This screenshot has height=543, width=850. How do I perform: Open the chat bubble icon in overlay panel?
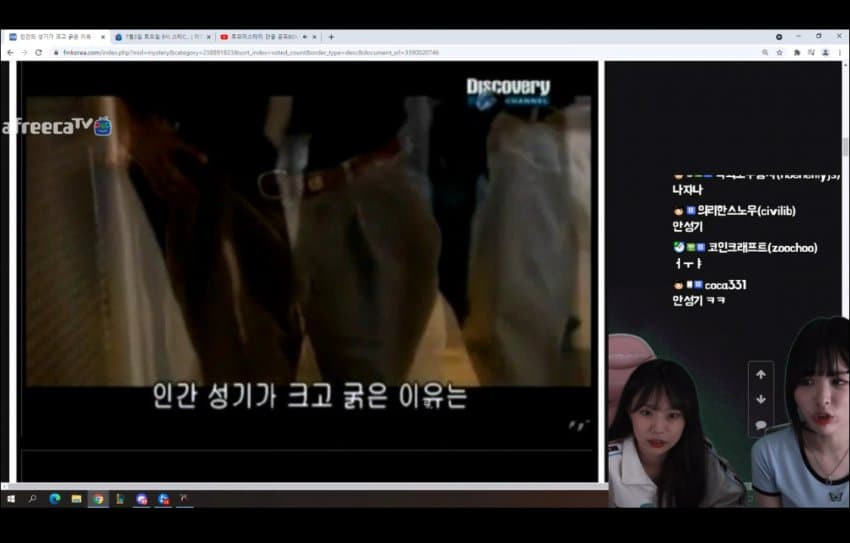click(x=761, y=425)
